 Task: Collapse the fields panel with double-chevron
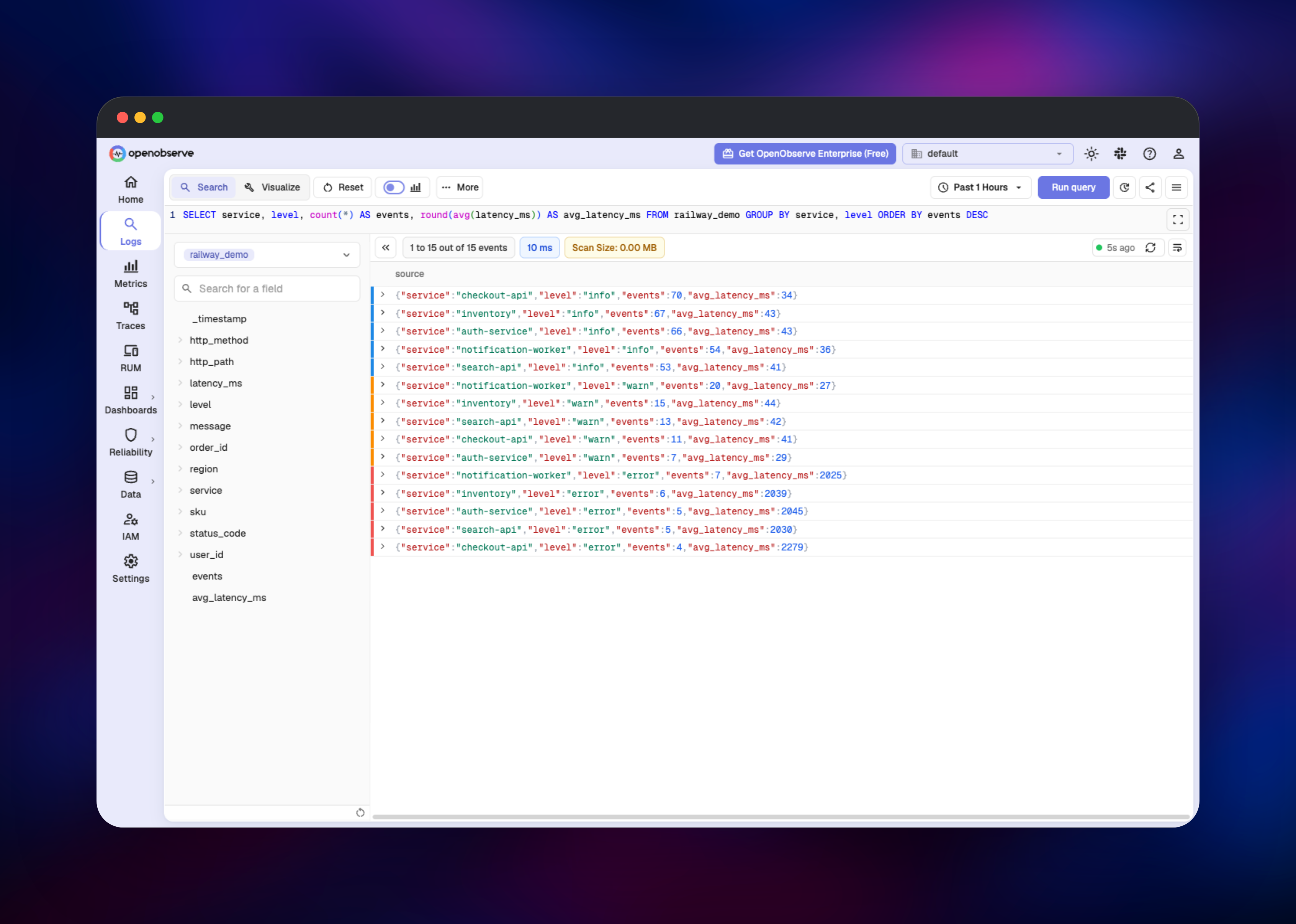coord(386,247)
